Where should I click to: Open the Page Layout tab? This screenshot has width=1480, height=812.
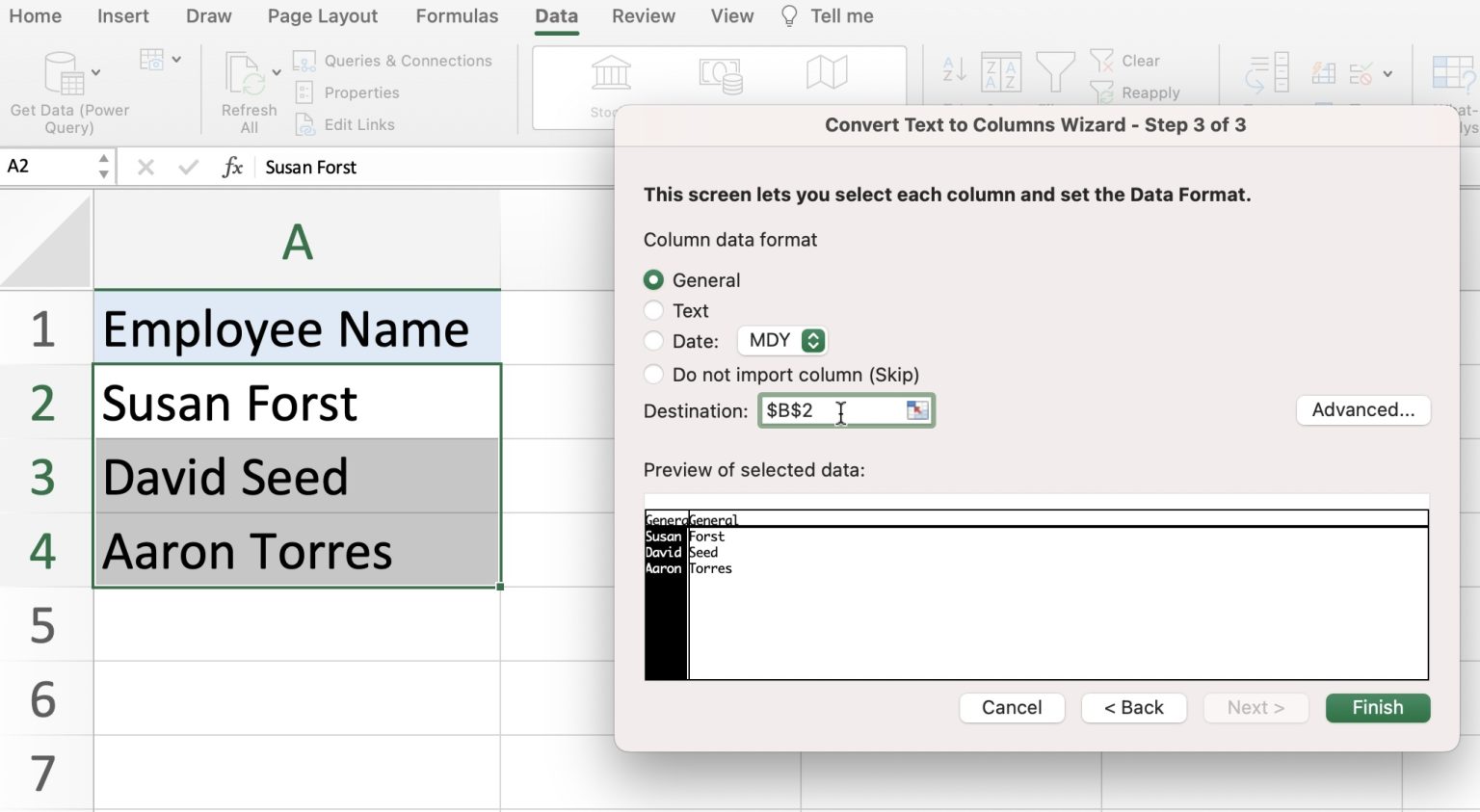tap(323, 16)
